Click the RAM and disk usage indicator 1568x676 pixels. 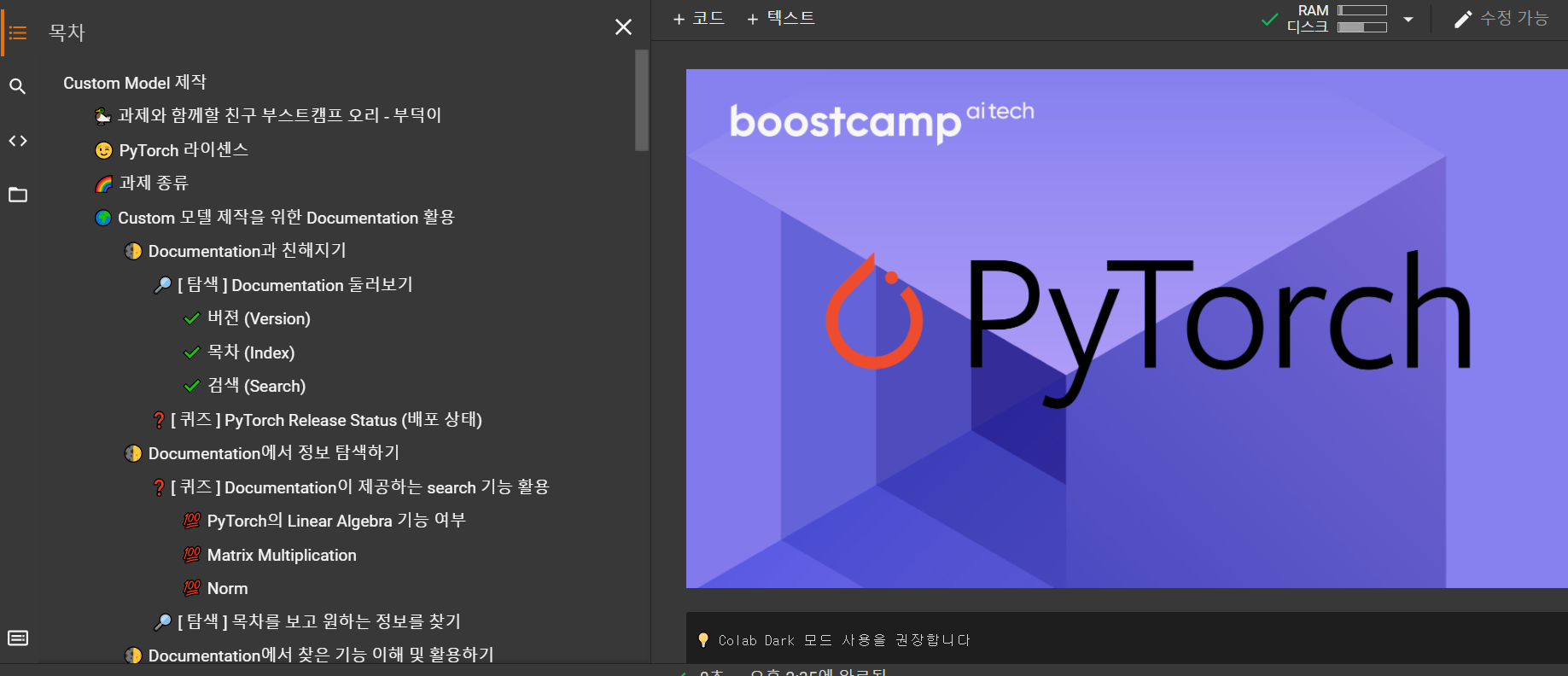[1337, 18]
